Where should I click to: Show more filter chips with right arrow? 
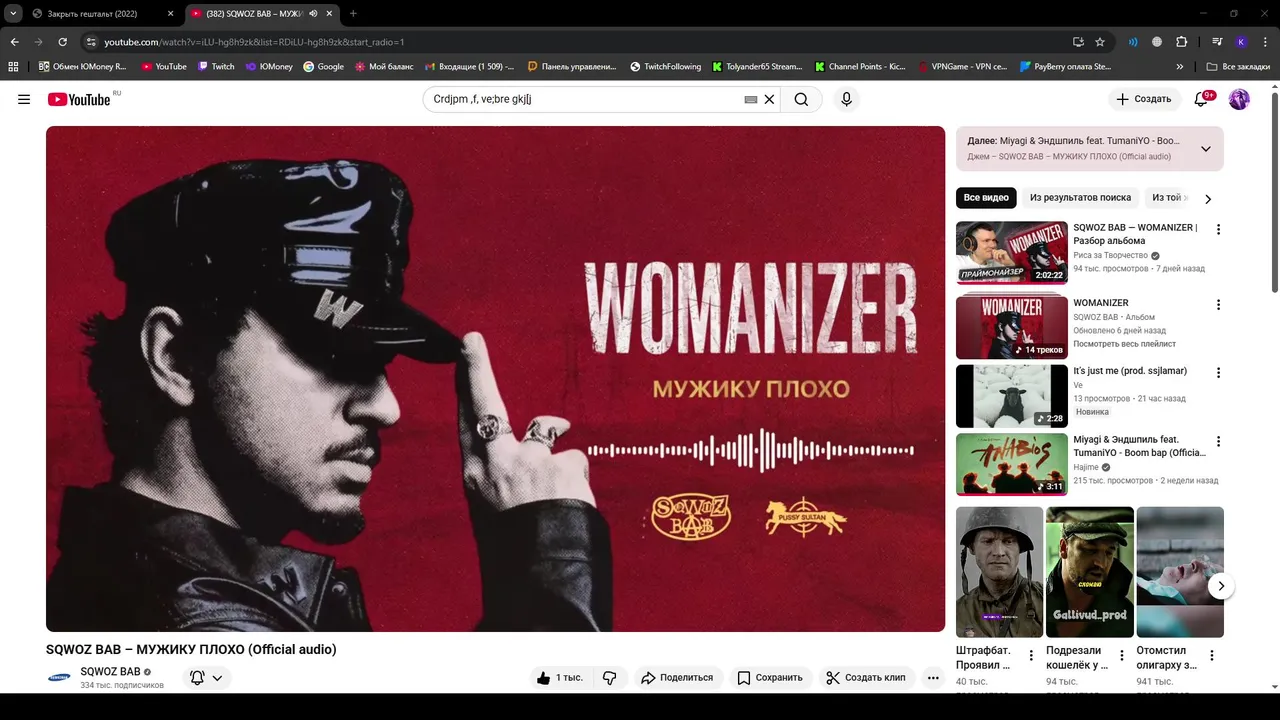[1208, 199]
